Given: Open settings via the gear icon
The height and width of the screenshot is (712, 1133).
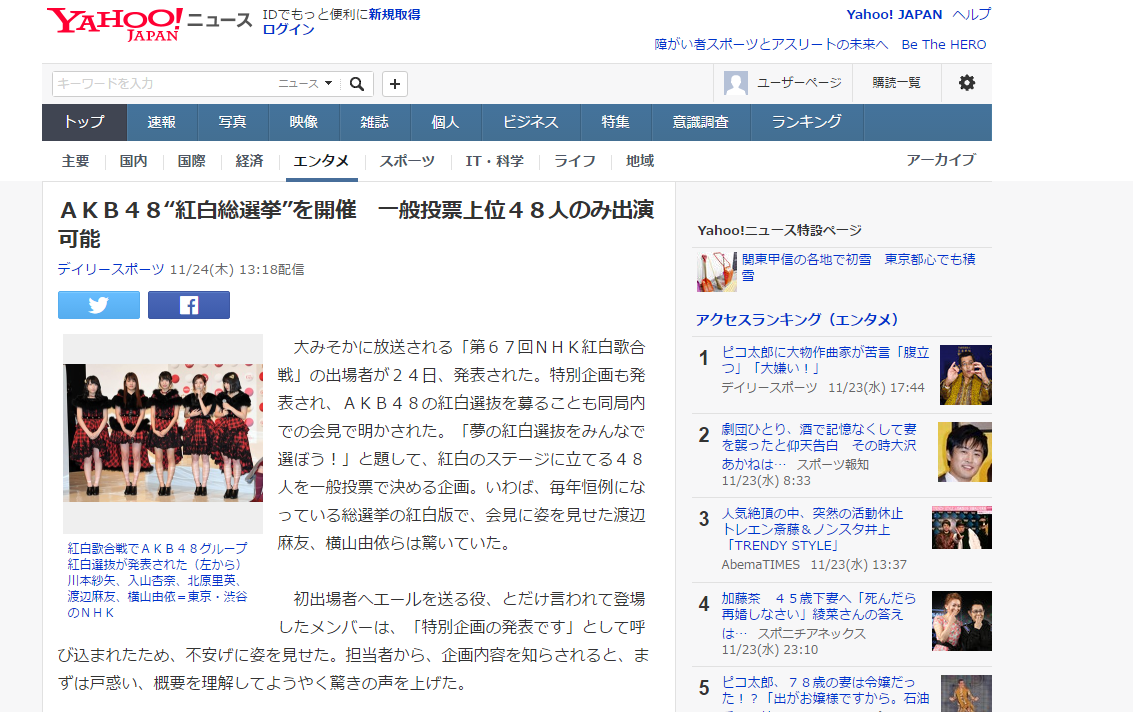Looking at the screenshot, I should coord(967,82).
